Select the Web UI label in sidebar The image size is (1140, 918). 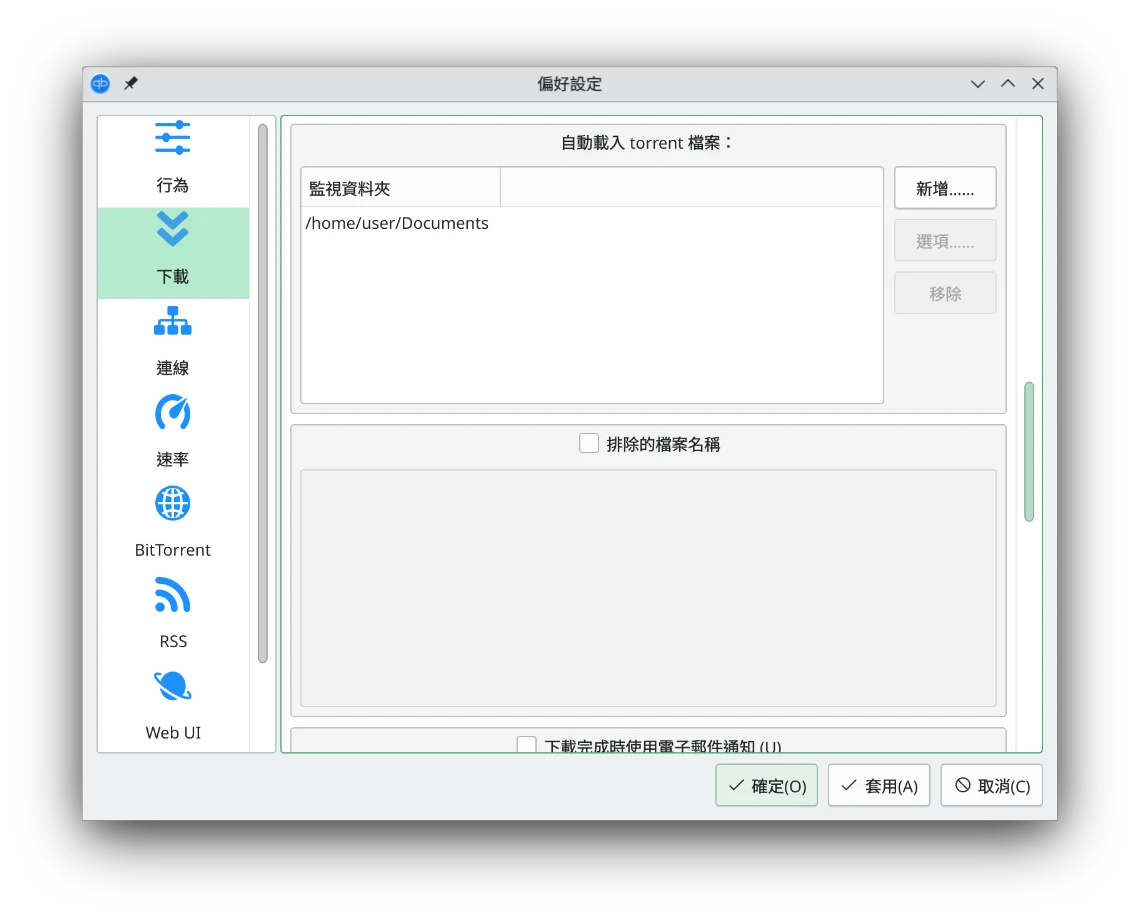click(173, 733)
